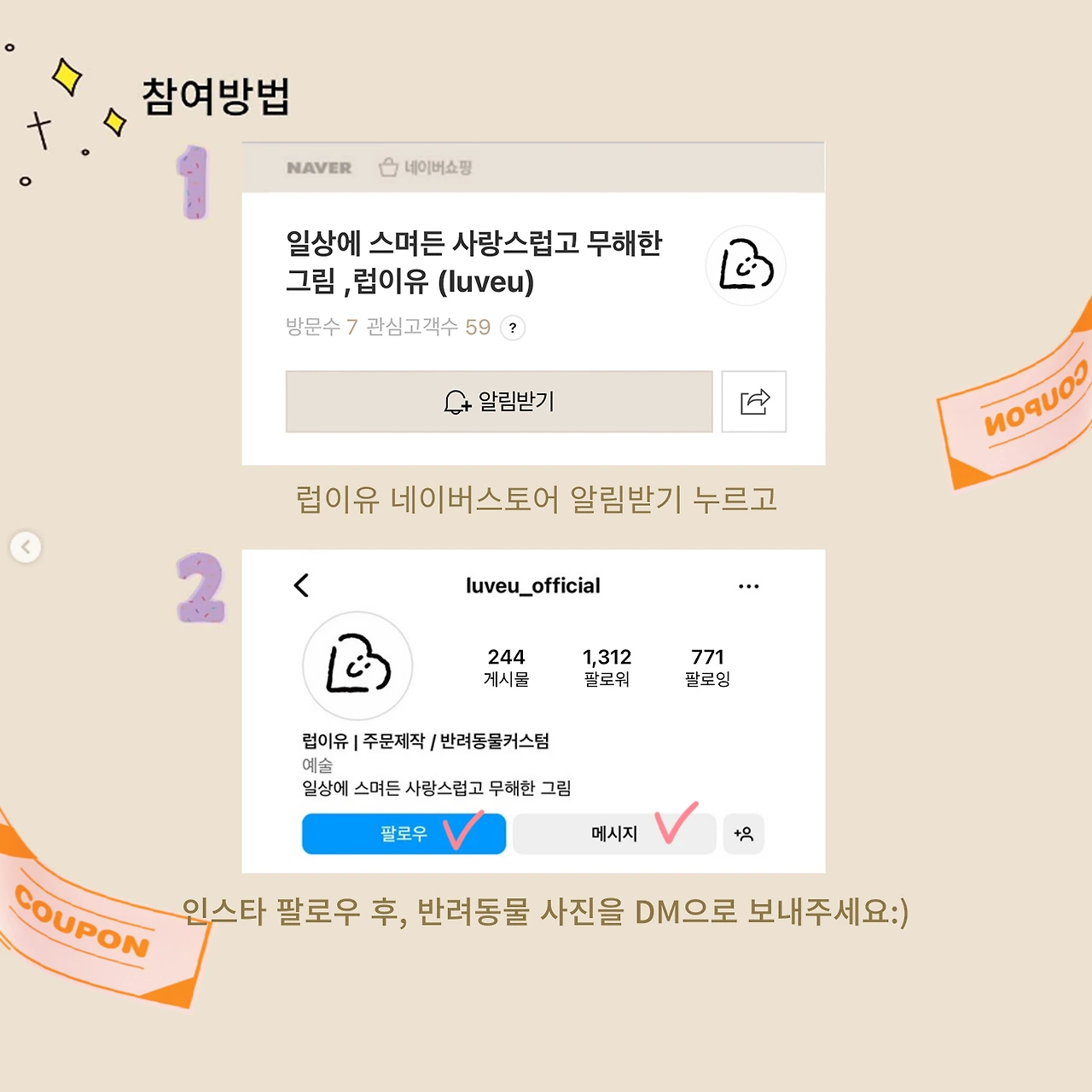Go back using the Instagram back chevron
1092x1092 pixels.
pos(301,585)
